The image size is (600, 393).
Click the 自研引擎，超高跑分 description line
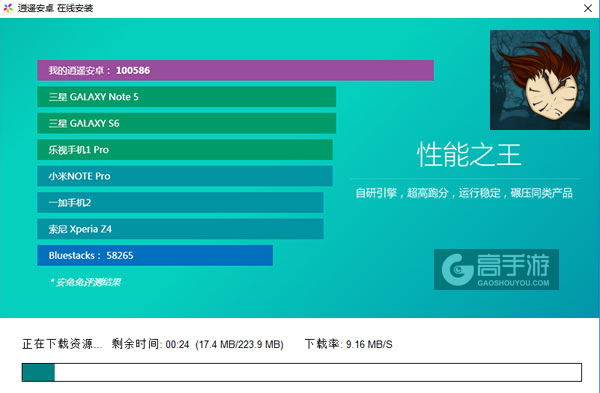[x=464, y=193]
